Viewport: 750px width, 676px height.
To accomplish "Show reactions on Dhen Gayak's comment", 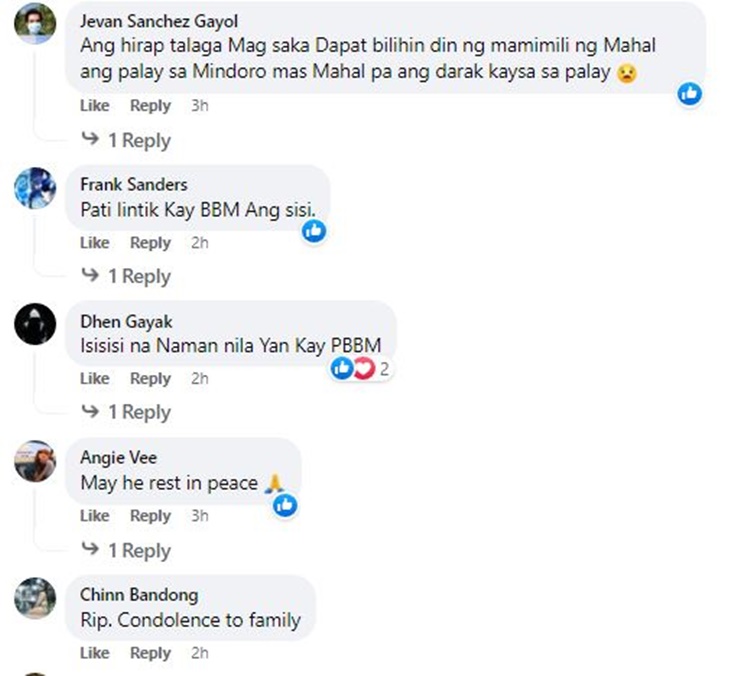I will click(x=359, y=369).
